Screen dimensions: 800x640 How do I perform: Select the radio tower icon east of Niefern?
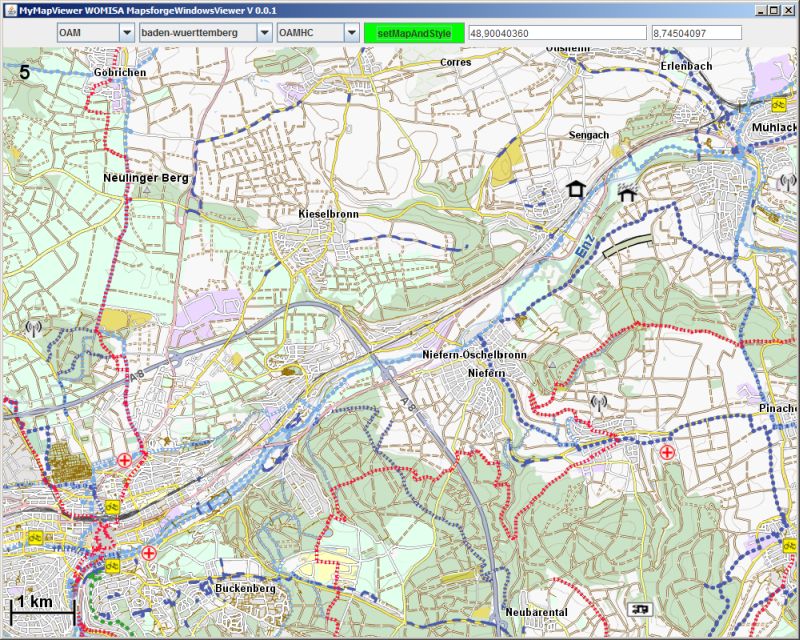click(598, 404)
